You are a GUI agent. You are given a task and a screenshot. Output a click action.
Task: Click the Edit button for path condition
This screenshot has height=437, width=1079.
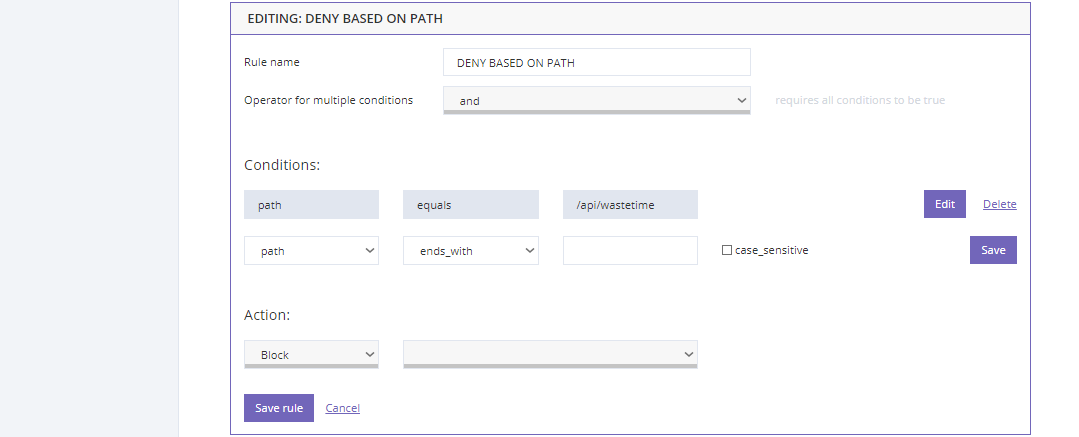pos(944,204)
